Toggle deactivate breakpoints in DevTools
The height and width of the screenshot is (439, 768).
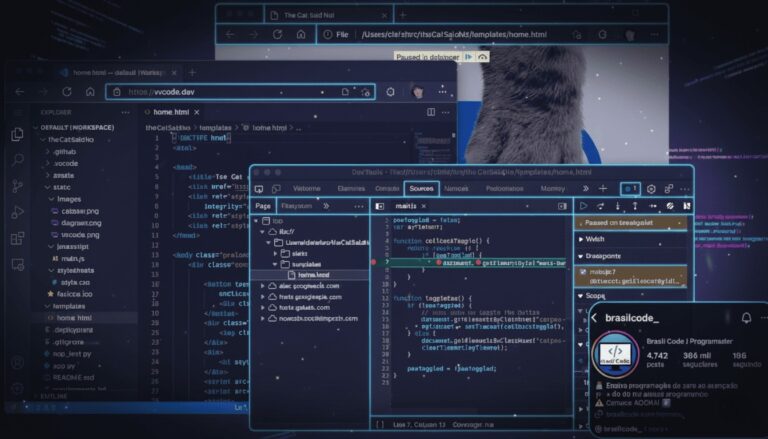[670, 206]
